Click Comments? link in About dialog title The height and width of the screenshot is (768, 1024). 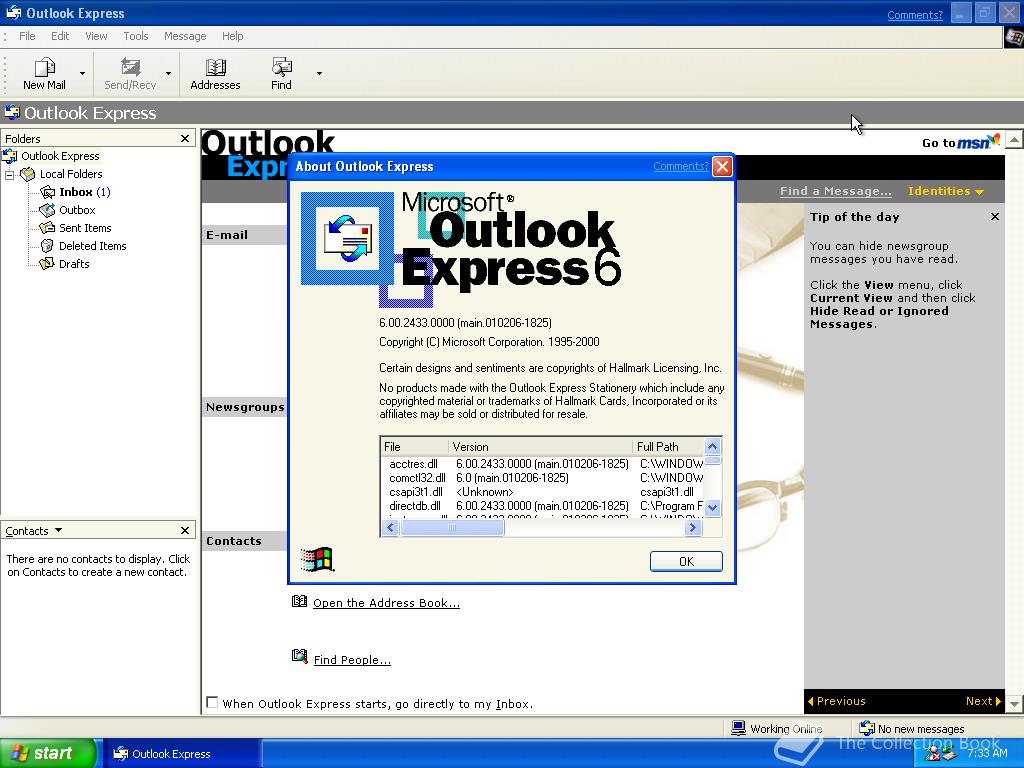(680, 167)
